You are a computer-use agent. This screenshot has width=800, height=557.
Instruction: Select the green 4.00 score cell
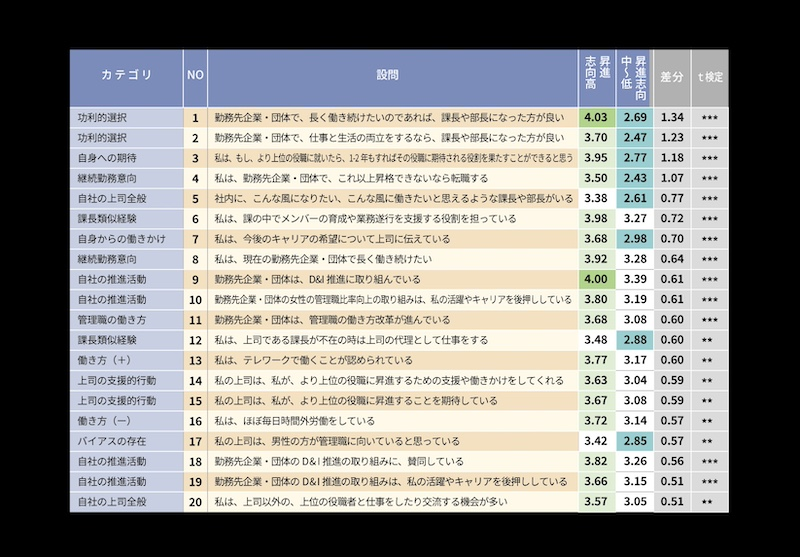click(595, 279)
